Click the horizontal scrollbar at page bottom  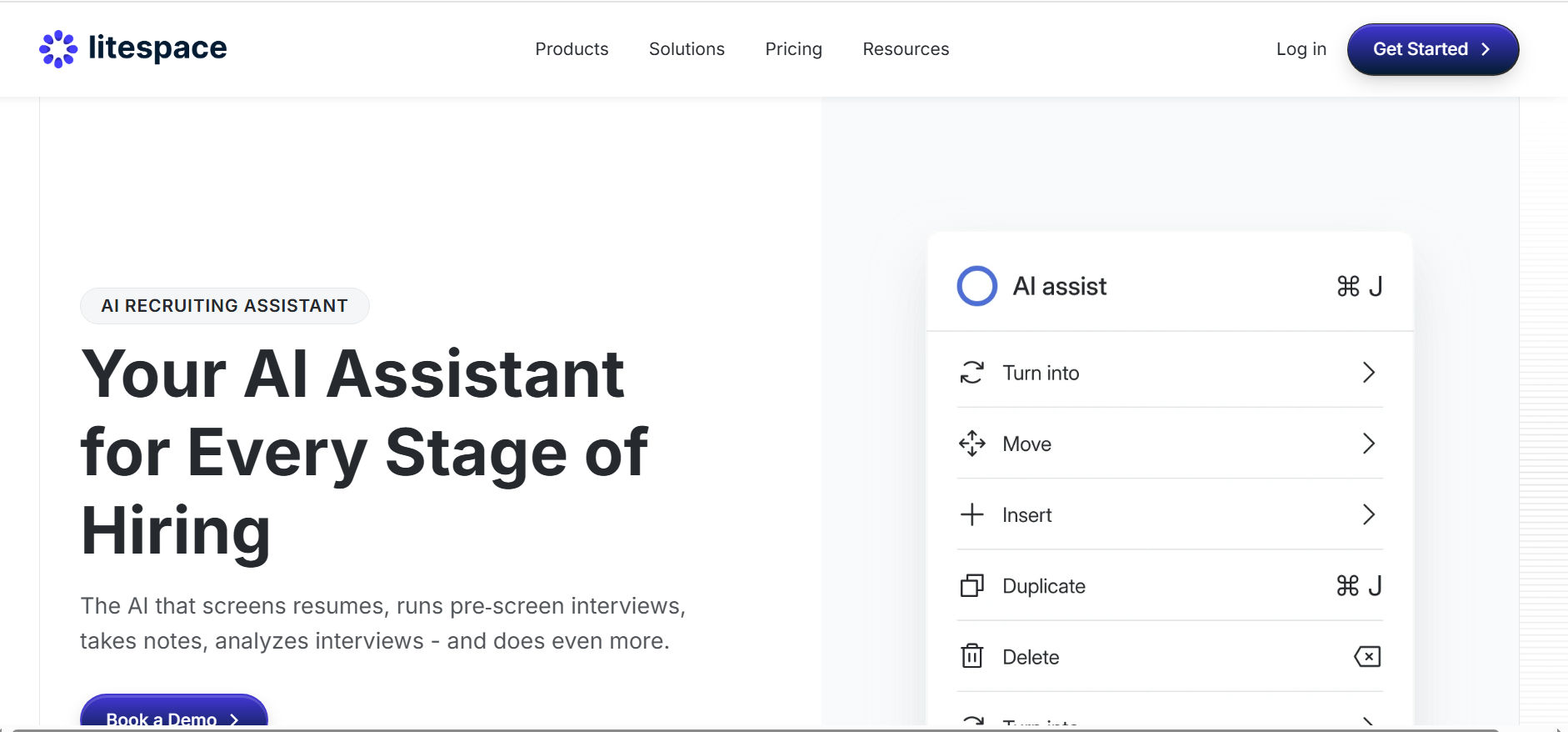(755, 729)
